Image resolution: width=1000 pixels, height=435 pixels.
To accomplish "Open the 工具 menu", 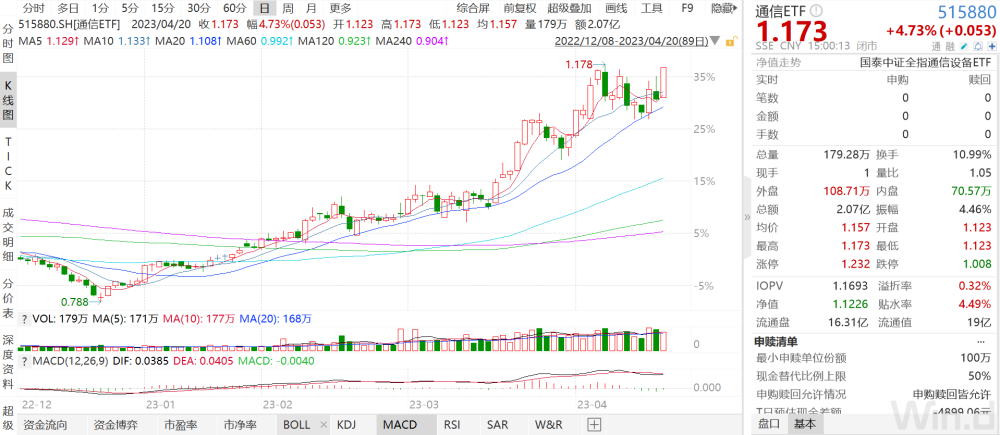I will (651, 8).
